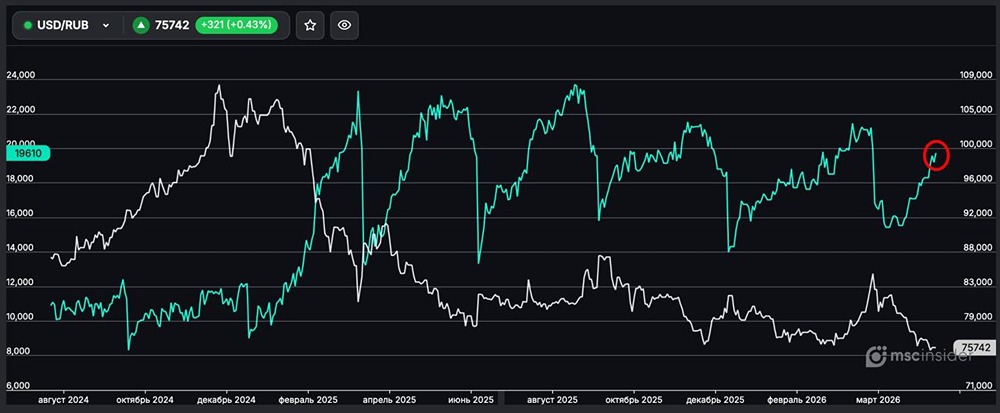This screenshot has height=413, width=1000.
Task: Click the 83,000 right axis label
Action: coord(976,282)
